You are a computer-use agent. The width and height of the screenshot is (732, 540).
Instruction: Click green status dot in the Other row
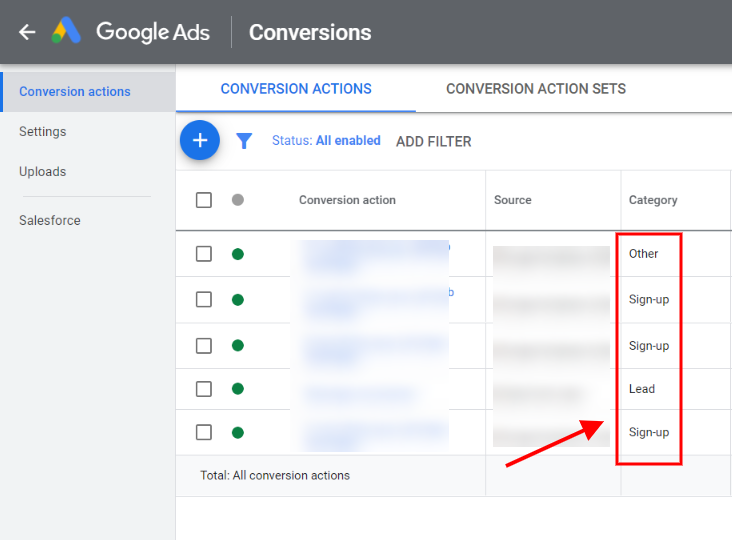238,254
